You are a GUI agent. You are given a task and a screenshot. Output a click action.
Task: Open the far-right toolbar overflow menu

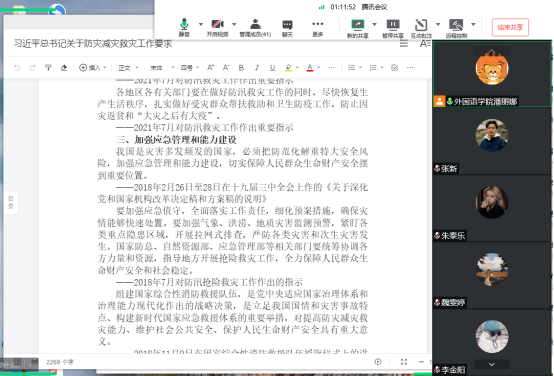[x=410, y=67]
